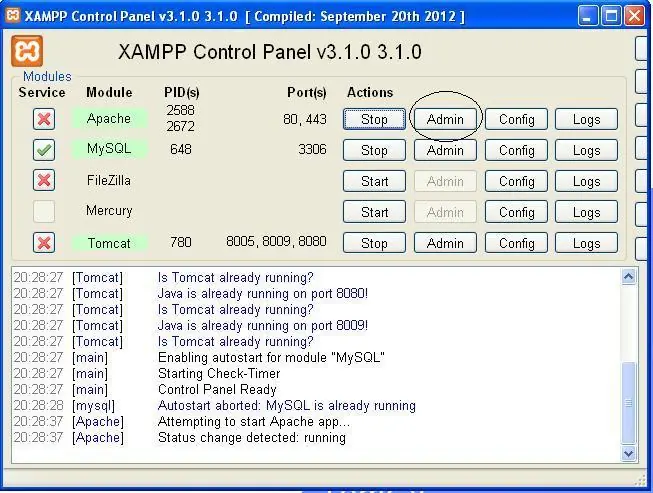Click log "Autostart aborted: MySQL is already running"
The width and height of the screenshot is (653, 493).
click(x=287, y=406)
